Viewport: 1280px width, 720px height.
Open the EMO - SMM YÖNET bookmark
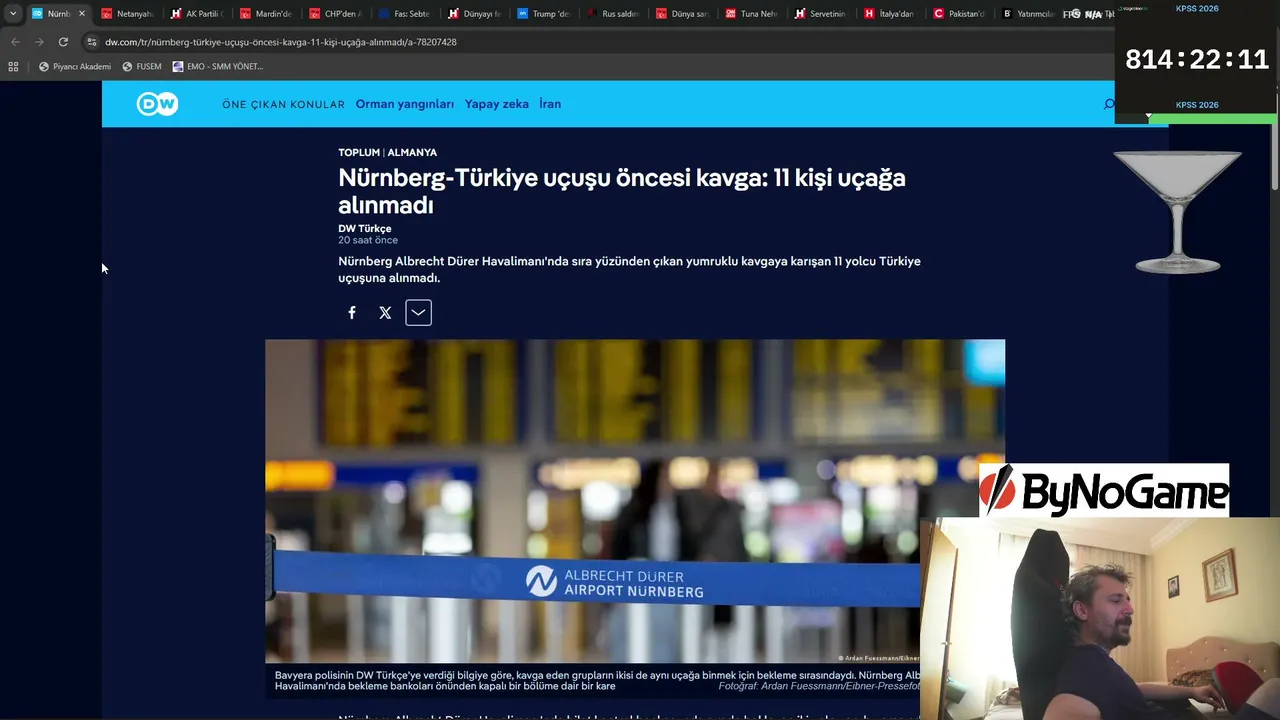[x=218, y=67]
